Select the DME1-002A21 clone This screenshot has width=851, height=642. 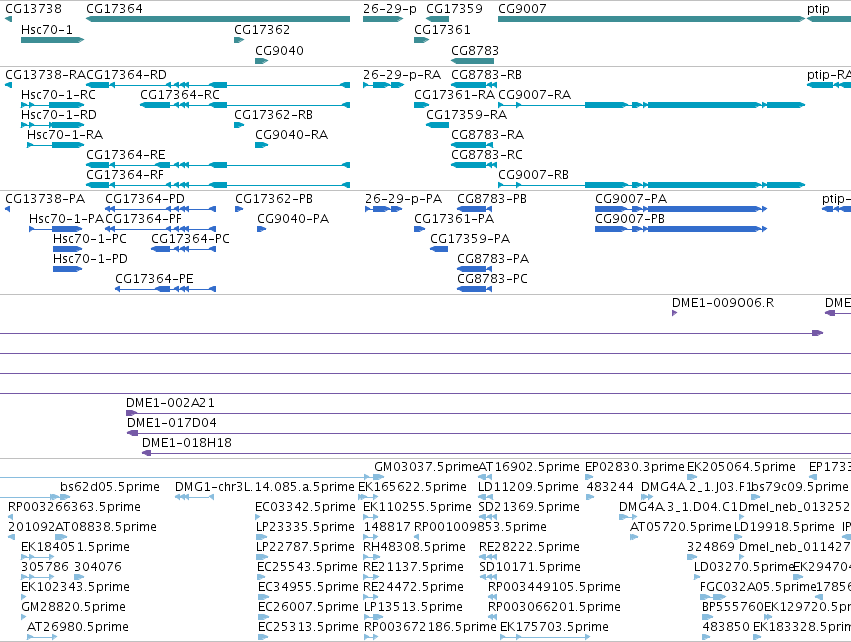coord(488,413)
